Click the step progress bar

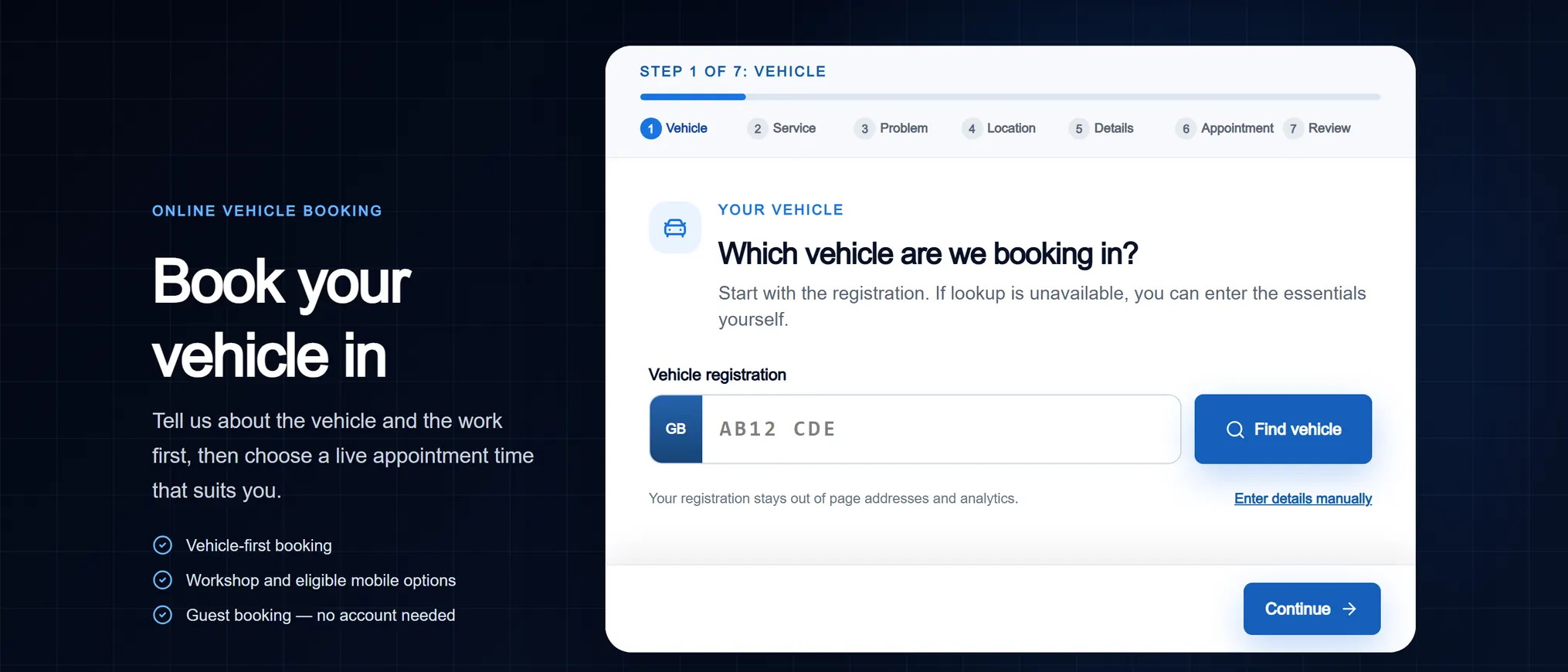coord(1010,97)
